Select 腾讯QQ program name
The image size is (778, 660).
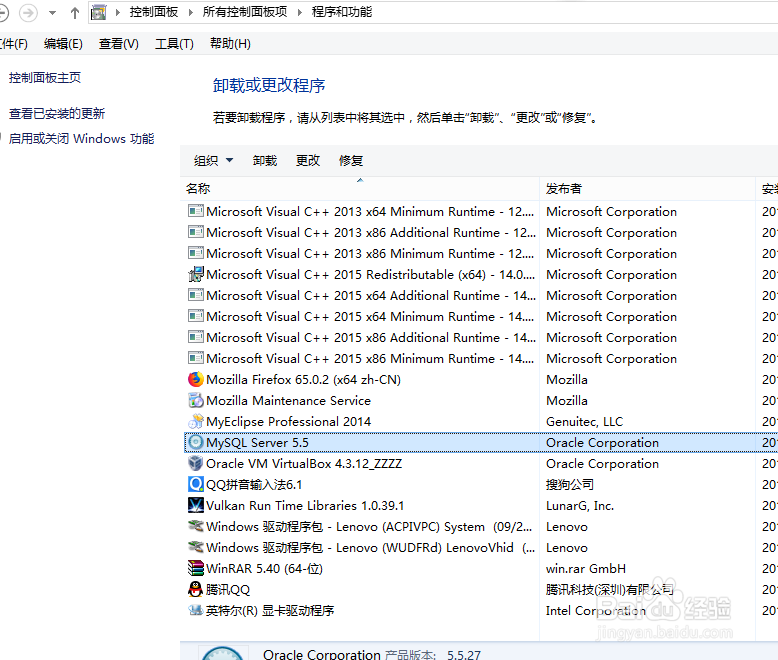(228, 590)
